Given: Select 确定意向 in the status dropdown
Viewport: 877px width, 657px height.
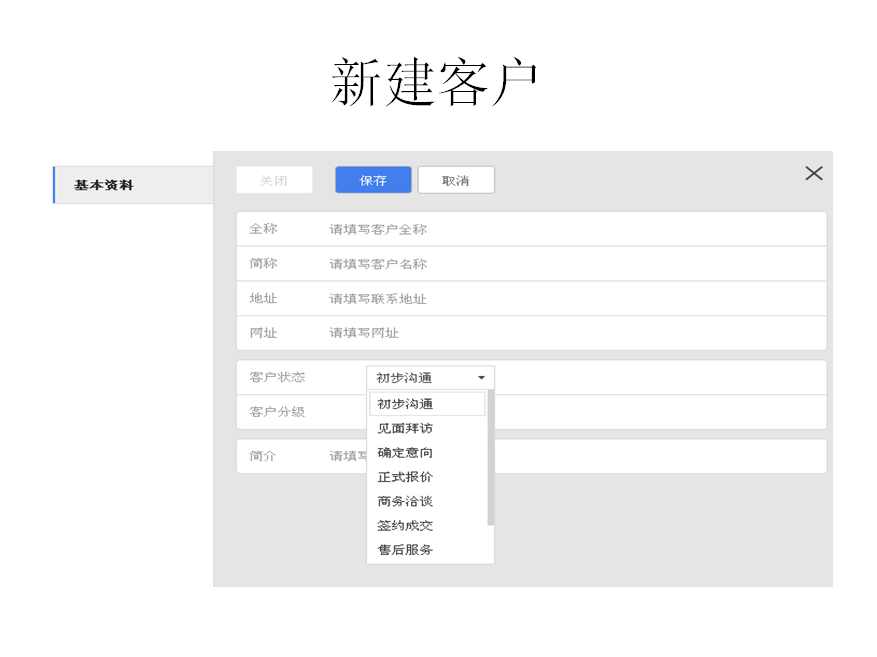Looking at the screenshot, I should 404,452.
